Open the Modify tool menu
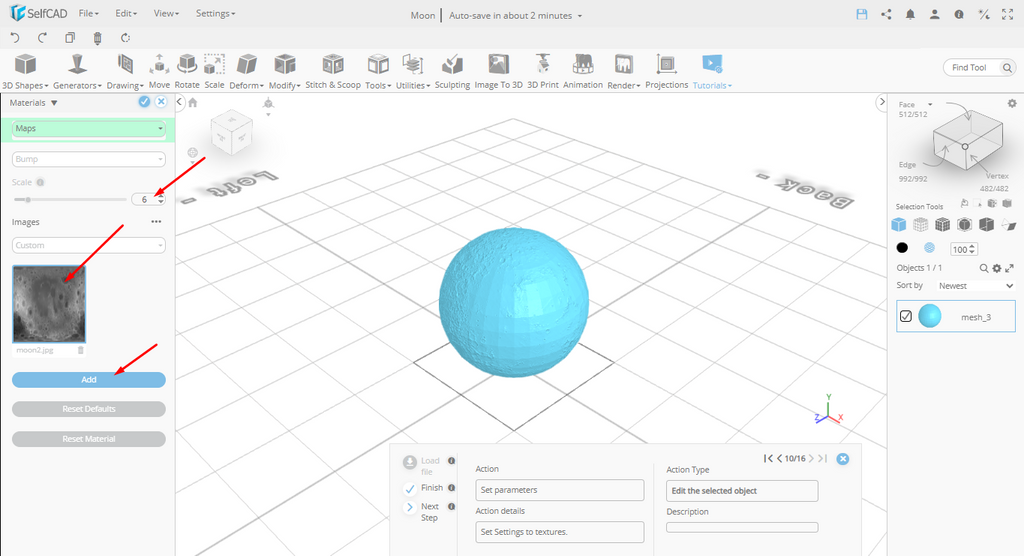Screen dimensions: 1024x556 tap(284, 72)
